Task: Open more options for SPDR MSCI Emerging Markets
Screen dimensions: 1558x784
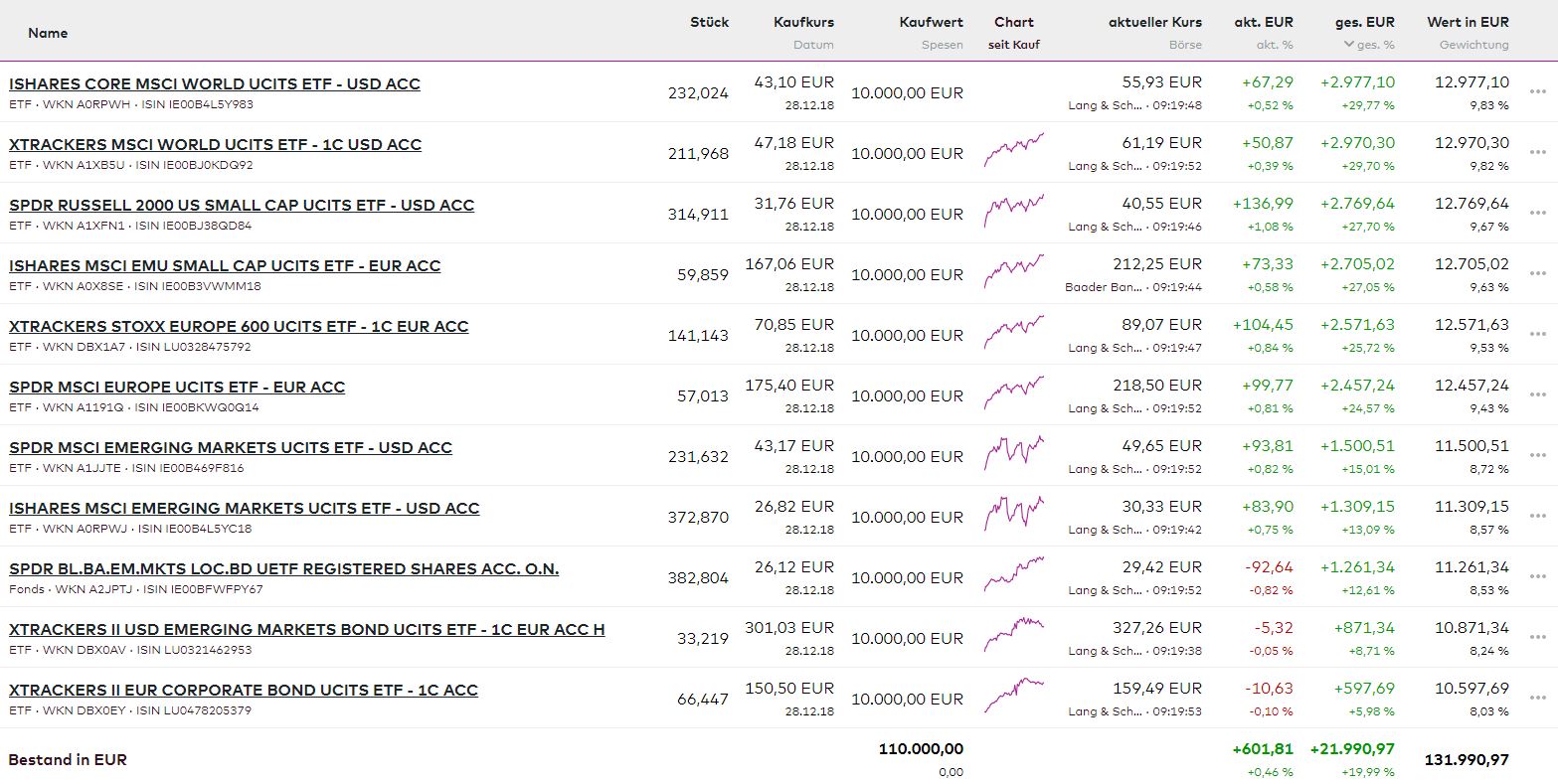Action: (x=1538, y=456)
